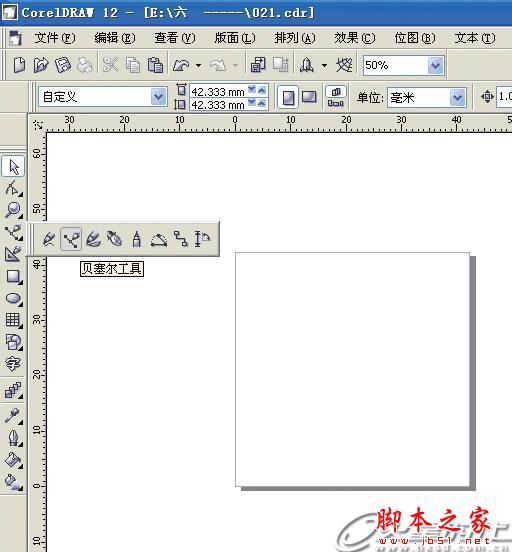This screenshot has width=512, height=552.
Task: Choose the Zoom magnifier tool
Action: [x=13, y=210]
